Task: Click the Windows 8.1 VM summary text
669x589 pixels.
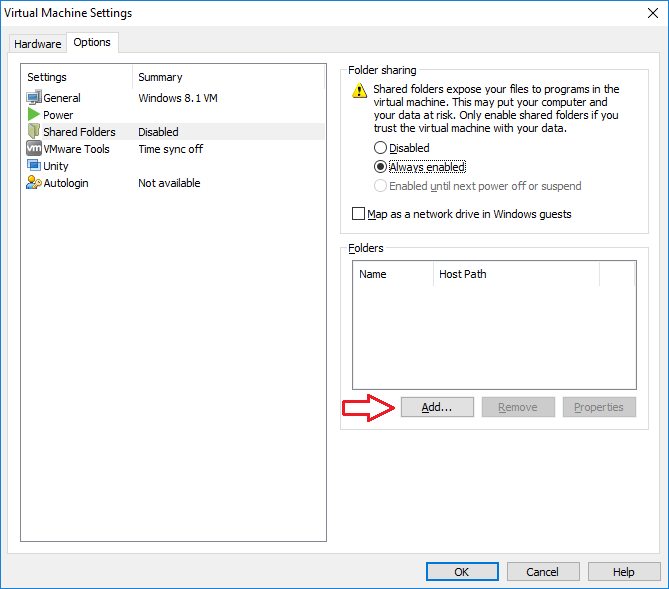Action: 178,98
